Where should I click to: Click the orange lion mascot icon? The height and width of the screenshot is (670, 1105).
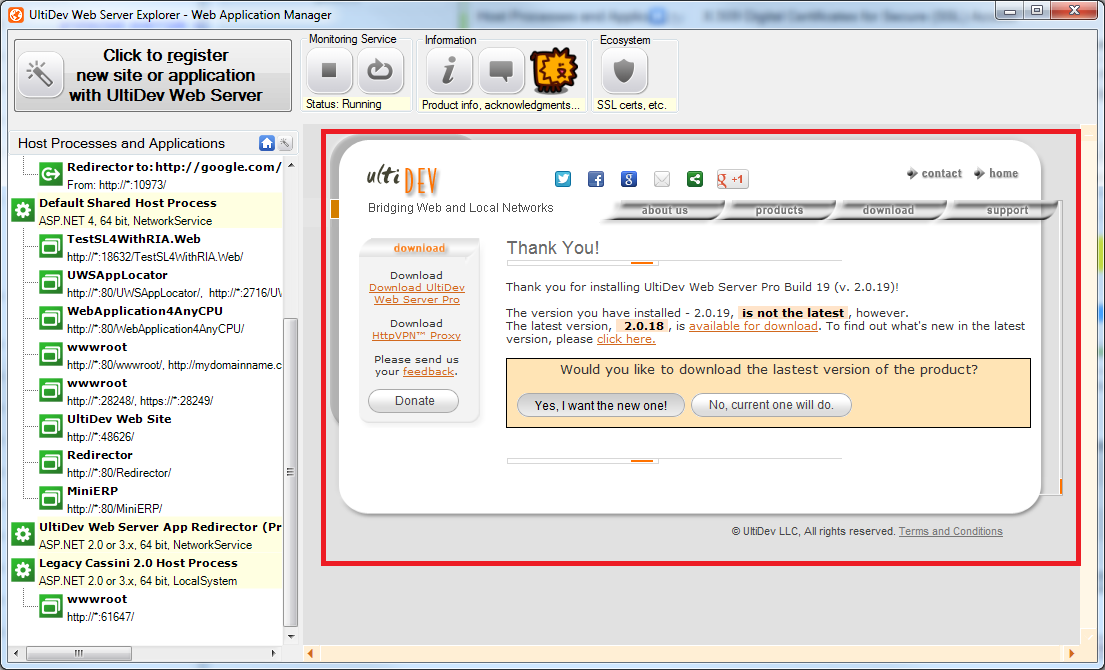coord(554,70)
